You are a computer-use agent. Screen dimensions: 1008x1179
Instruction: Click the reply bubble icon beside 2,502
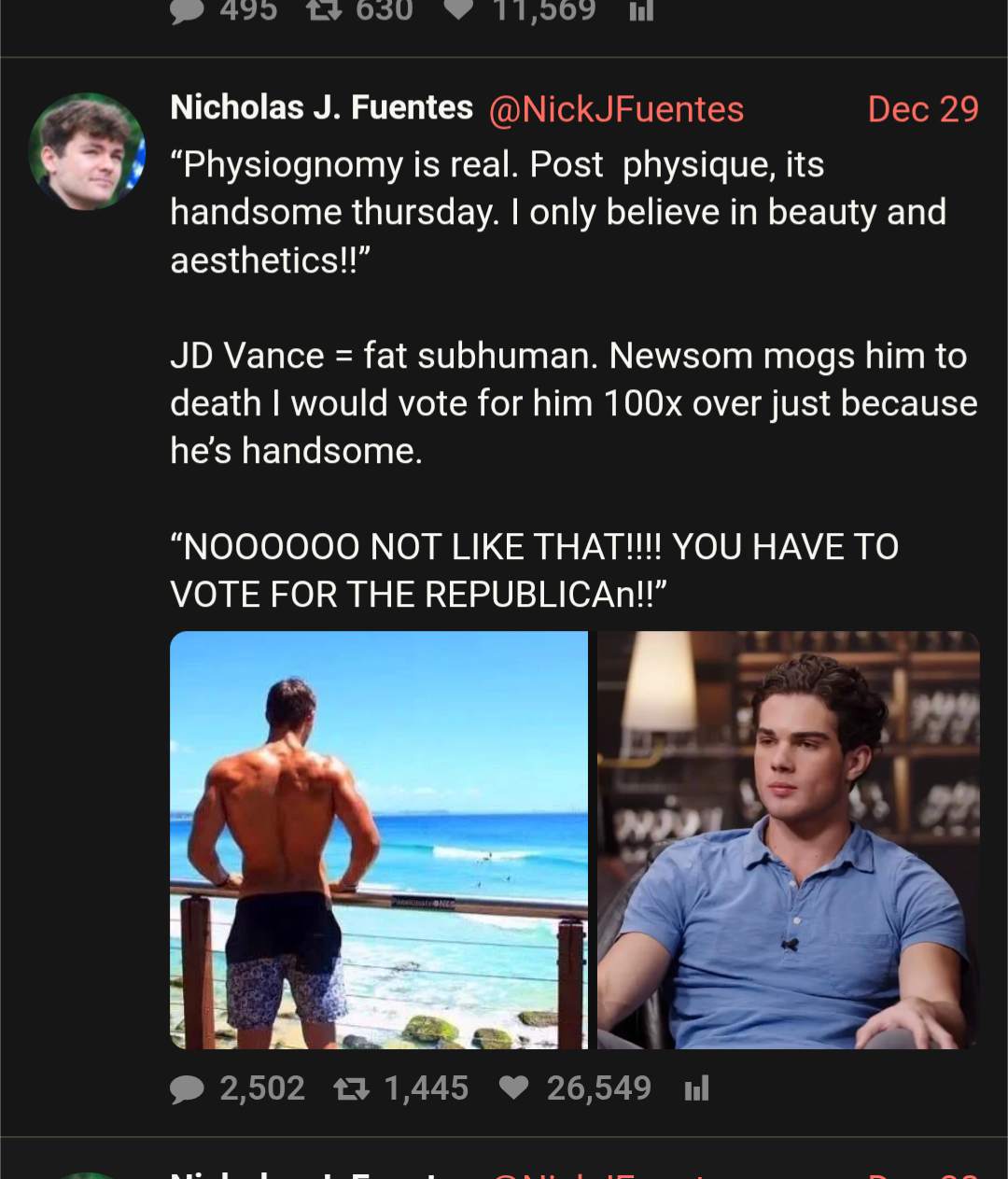[188, 1088]
